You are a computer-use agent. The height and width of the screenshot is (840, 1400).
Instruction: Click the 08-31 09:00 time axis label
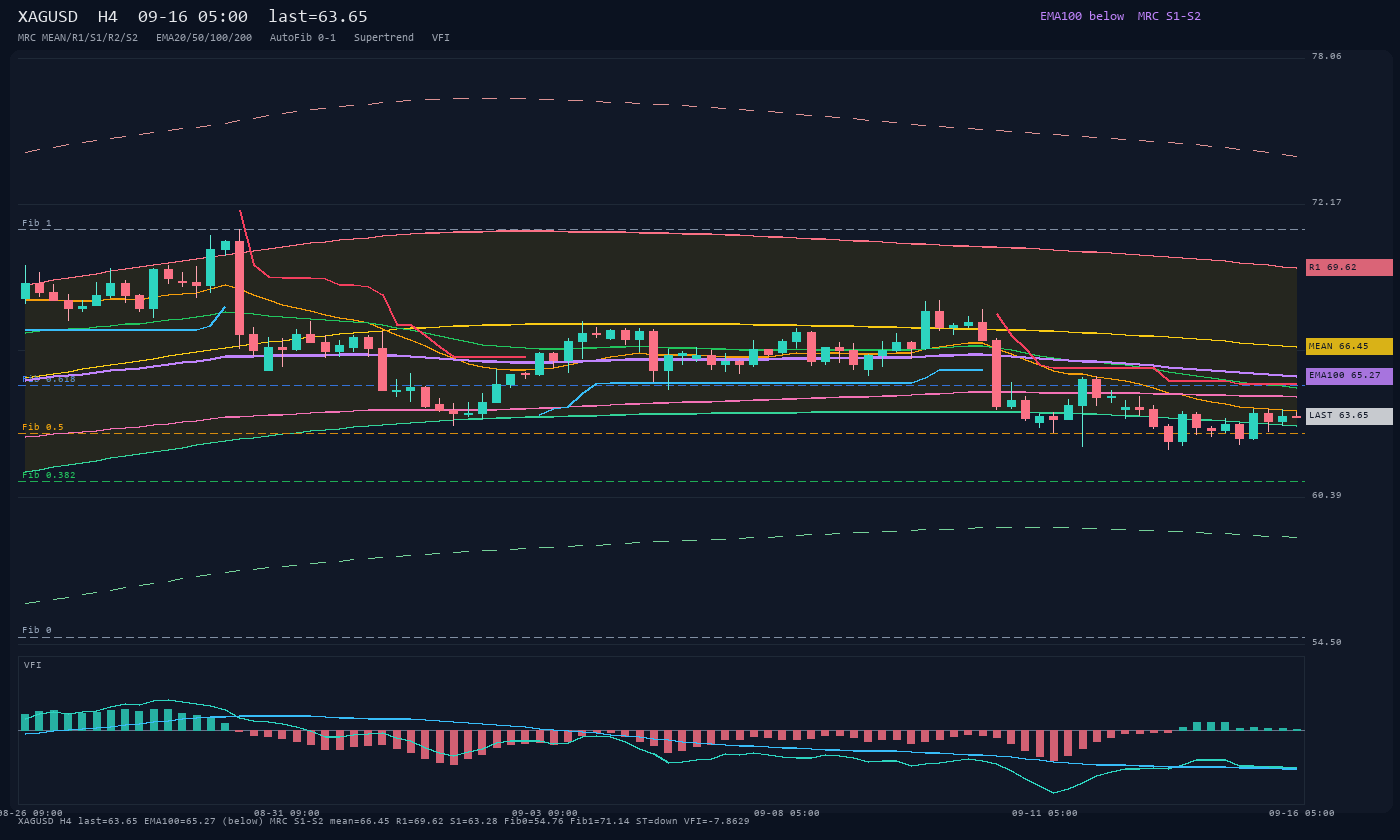[x=287, y=813]
